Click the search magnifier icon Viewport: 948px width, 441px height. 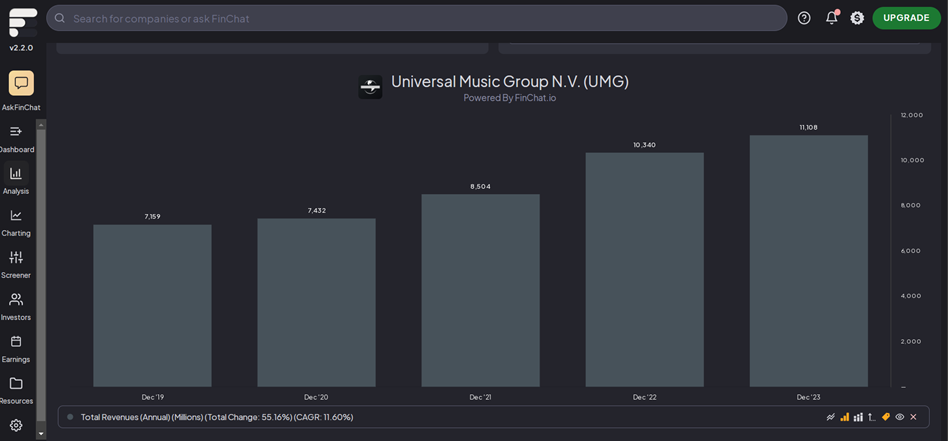[x=60, y=18]
